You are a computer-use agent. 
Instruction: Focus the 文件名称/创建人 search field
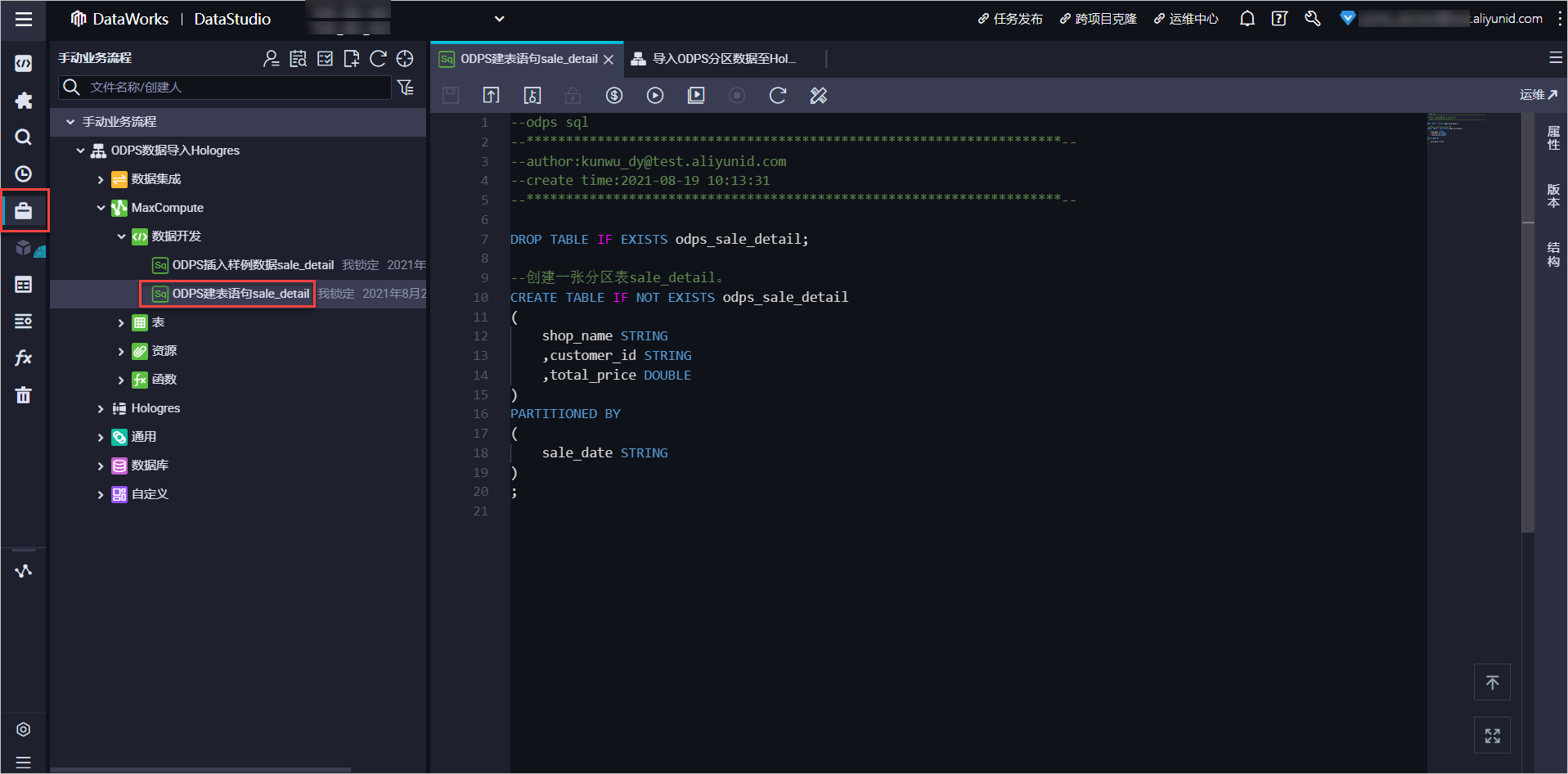(x=225, y=88)
